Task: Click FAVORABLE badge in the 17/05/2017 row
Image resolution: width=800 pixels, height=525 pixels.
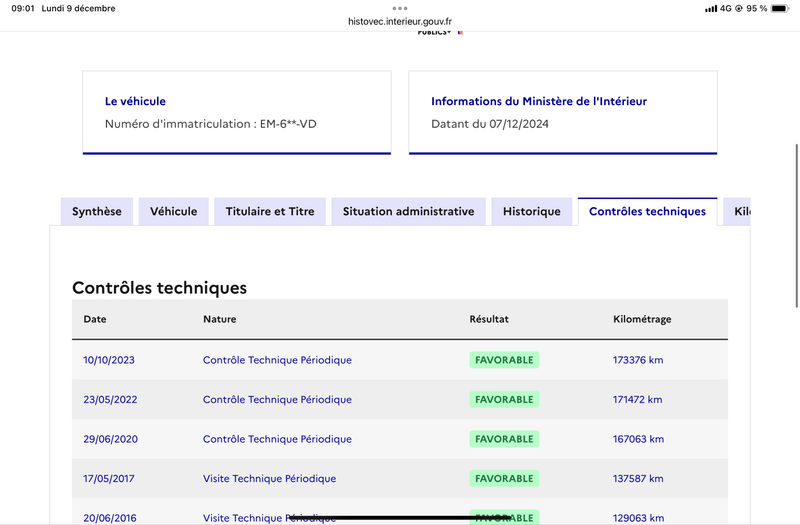Action: (x=504, y=479)
